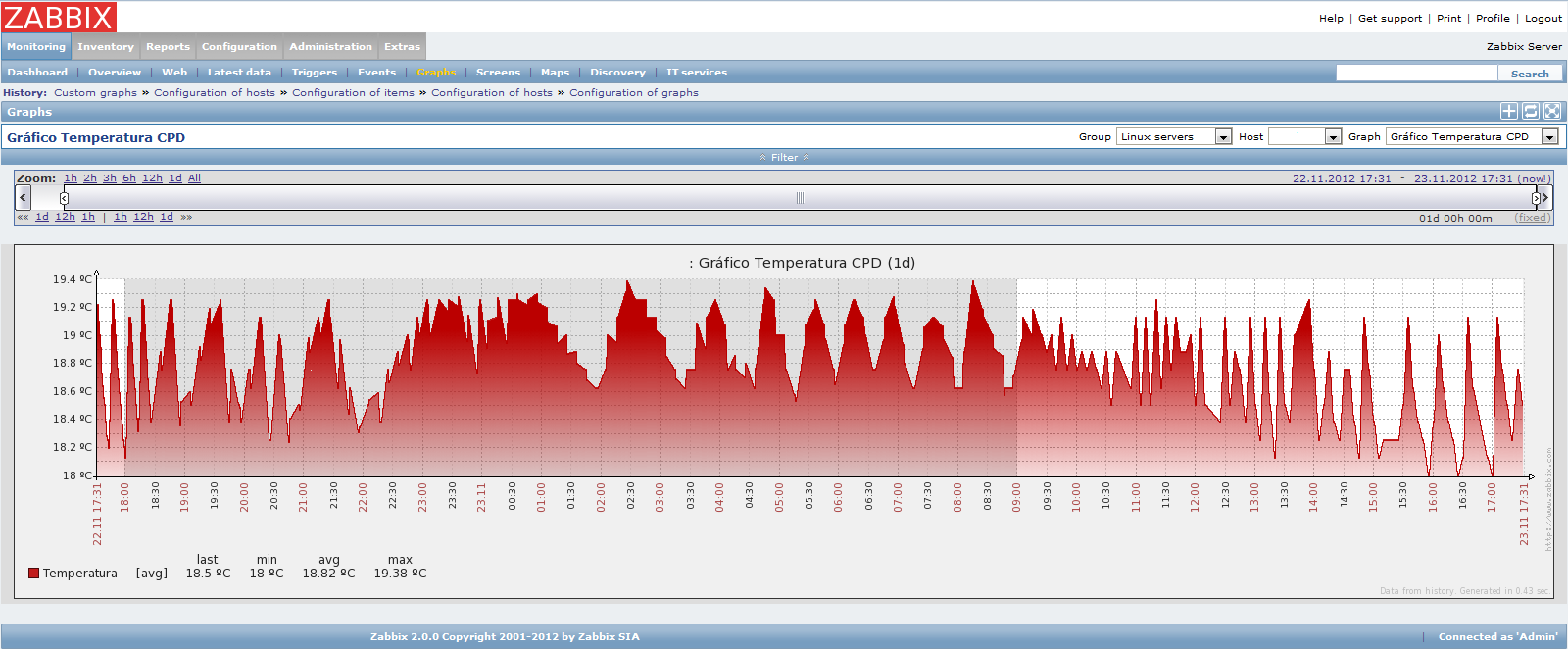This screenshot has height=649, width=1568.
Task: Go to Triggers submenu
Action: pyautogui.click(x=315, y=73)
